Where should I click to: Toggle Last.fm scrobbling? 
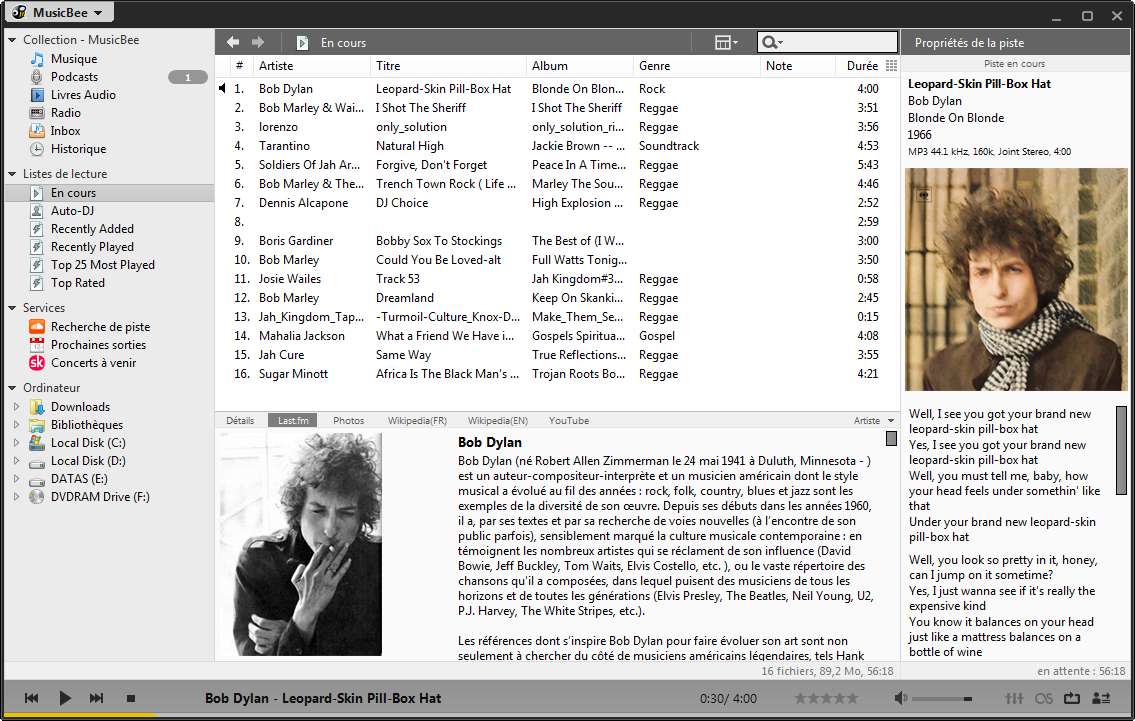click(1044, 699)
